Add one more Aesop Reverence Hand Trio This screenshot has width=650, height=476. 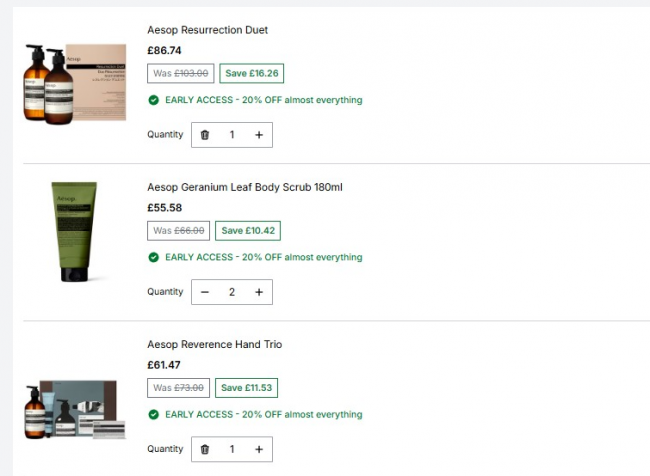[x=259, y=449]
